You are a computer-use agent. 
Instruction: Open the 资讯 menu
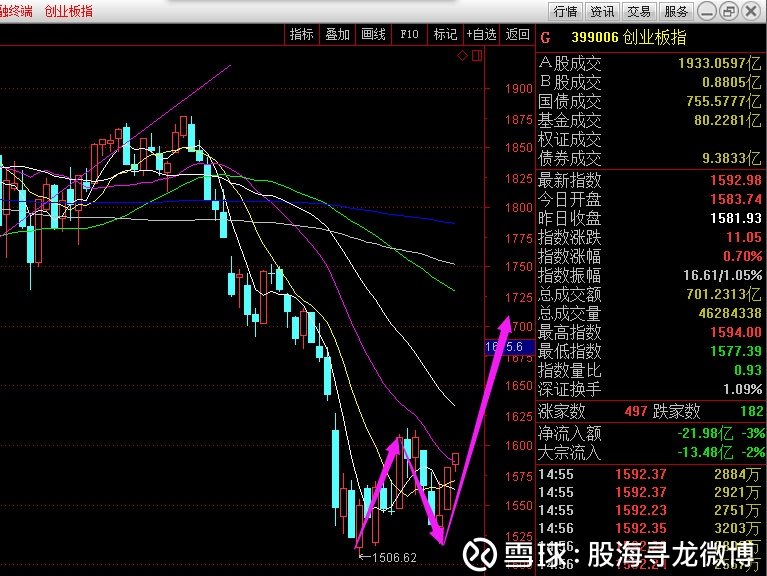point(602,11)
